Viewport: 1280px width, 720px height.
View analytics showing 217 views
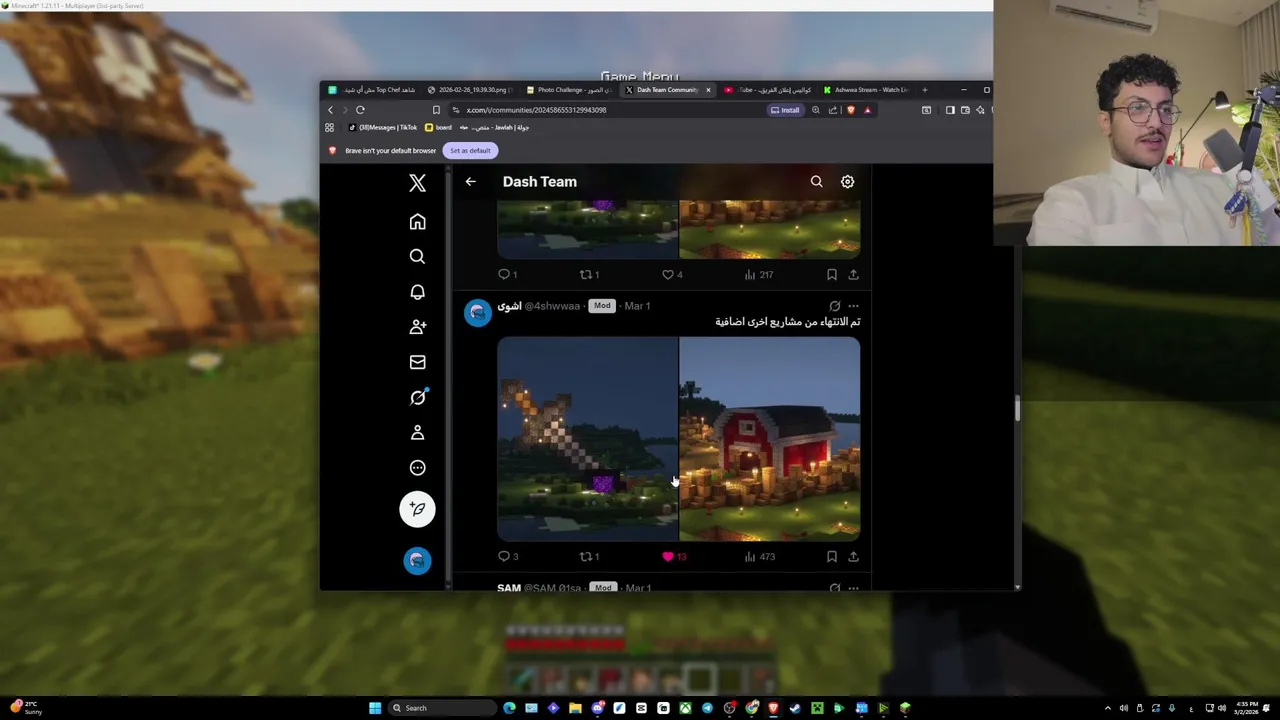click(x=759, y=274)
